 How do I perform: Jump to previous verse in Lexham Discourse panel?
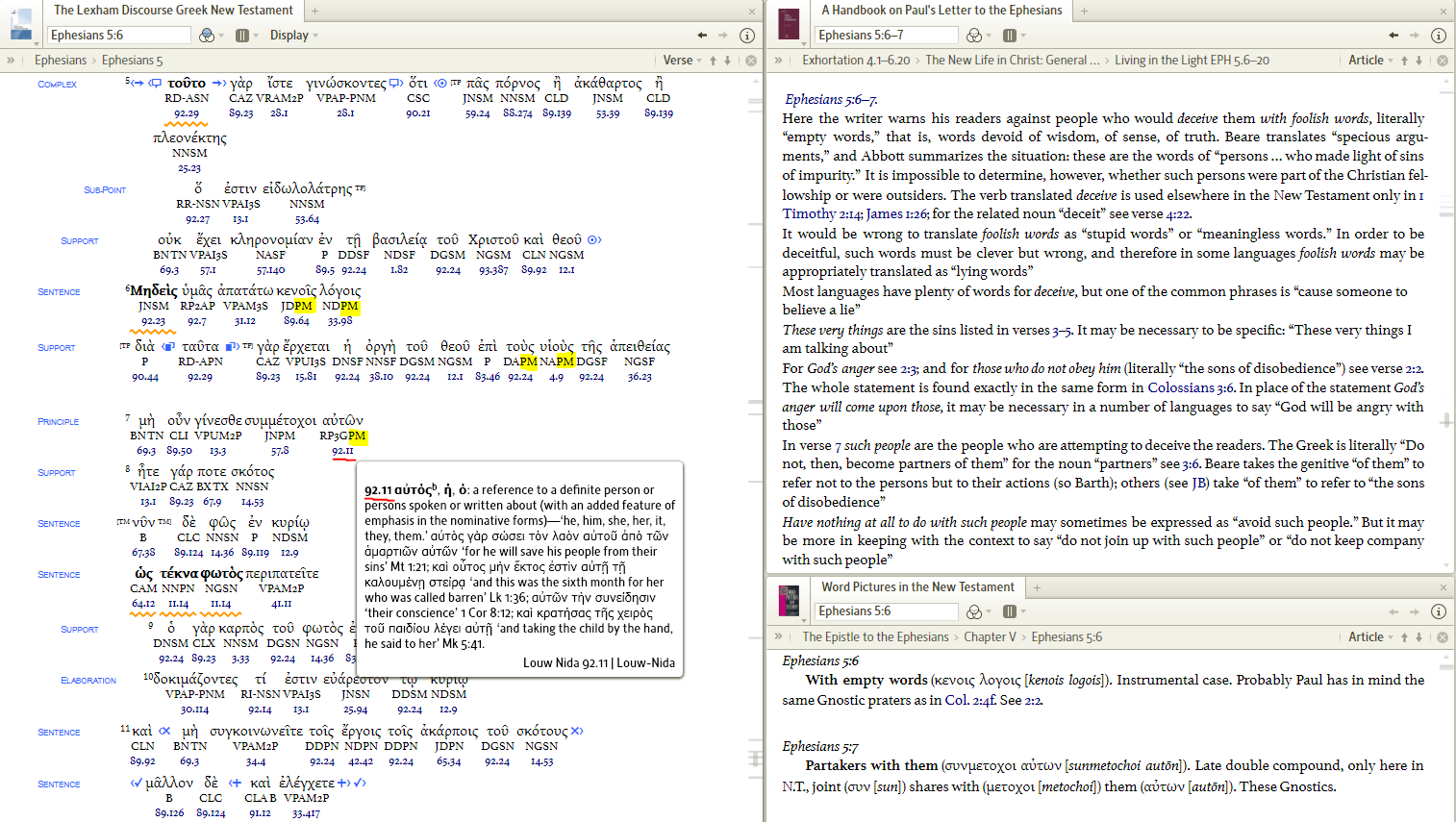[713, 60]
